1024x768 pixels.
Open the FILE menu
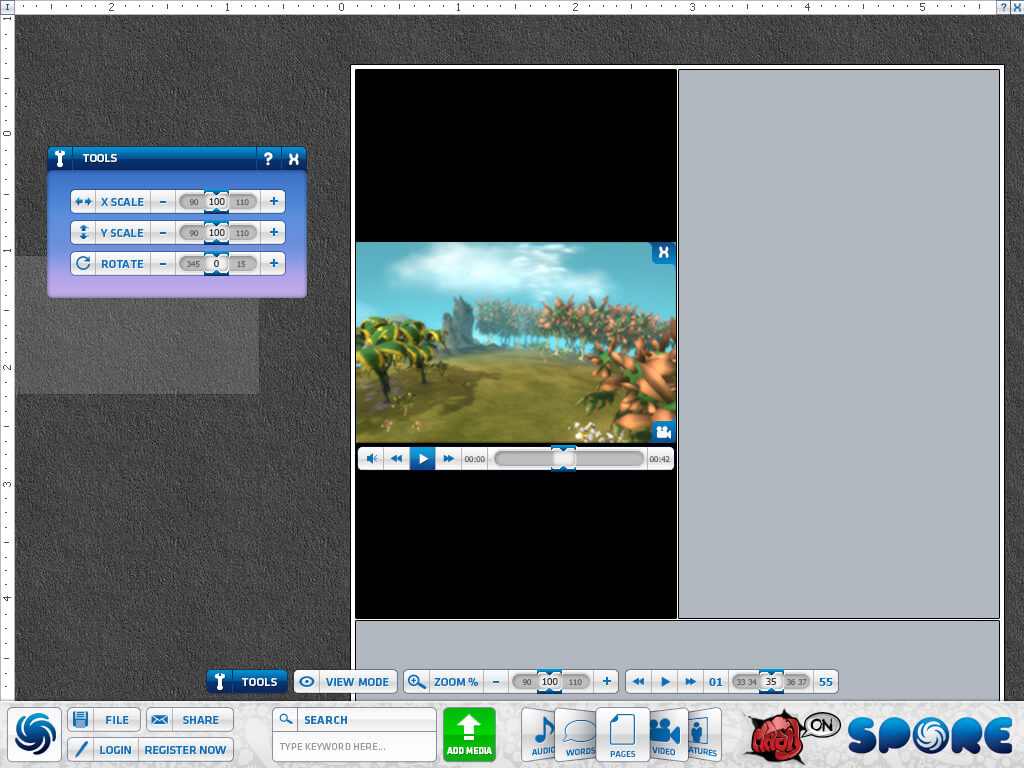coord(104,720)
